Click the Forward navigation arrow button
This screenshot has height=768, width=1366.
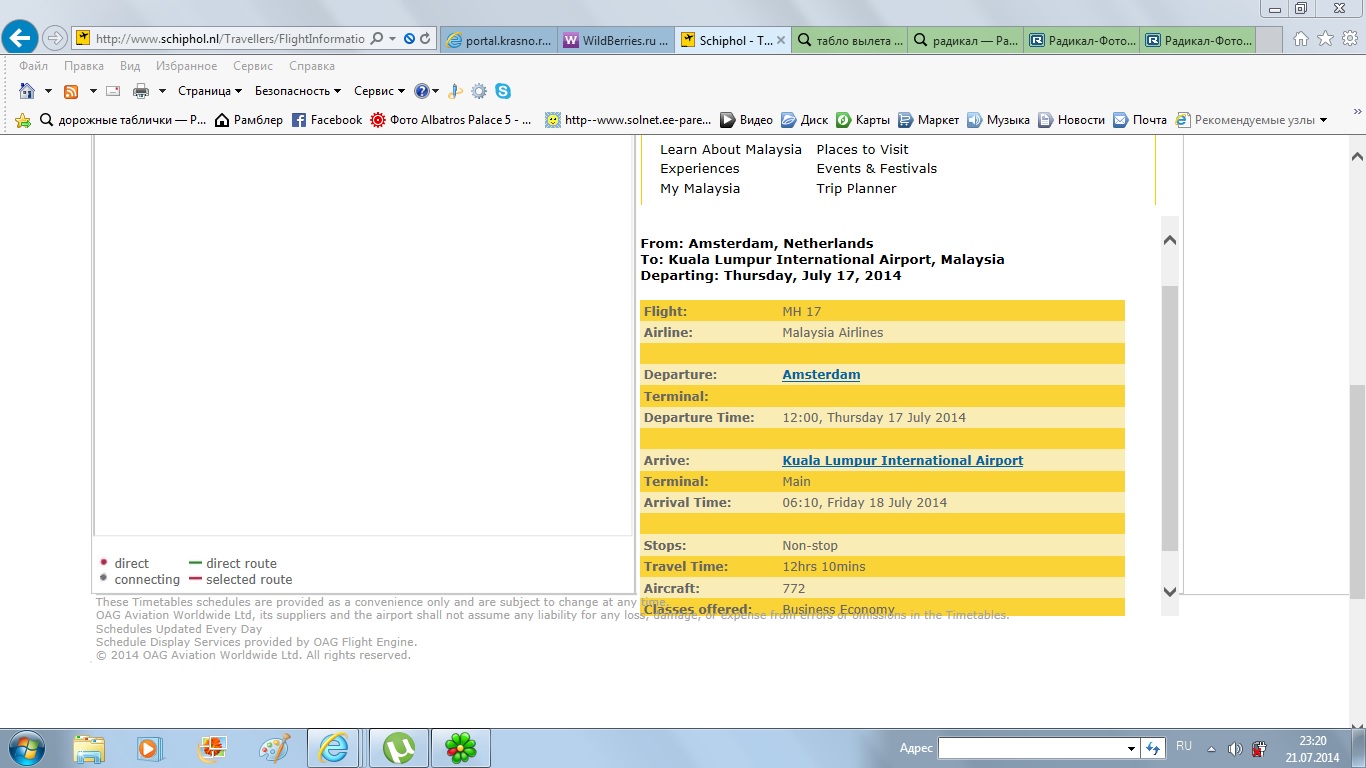55,39
